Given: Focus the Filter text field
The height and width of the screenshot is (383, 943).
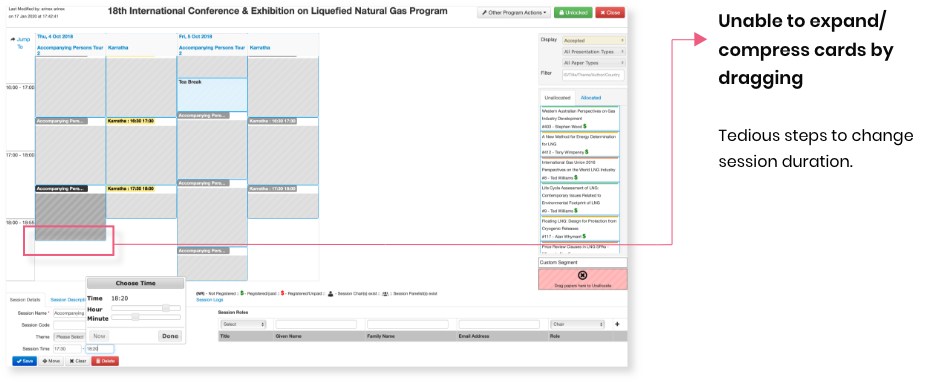Looking at the screenshot, I should click(x=594, y=75).
